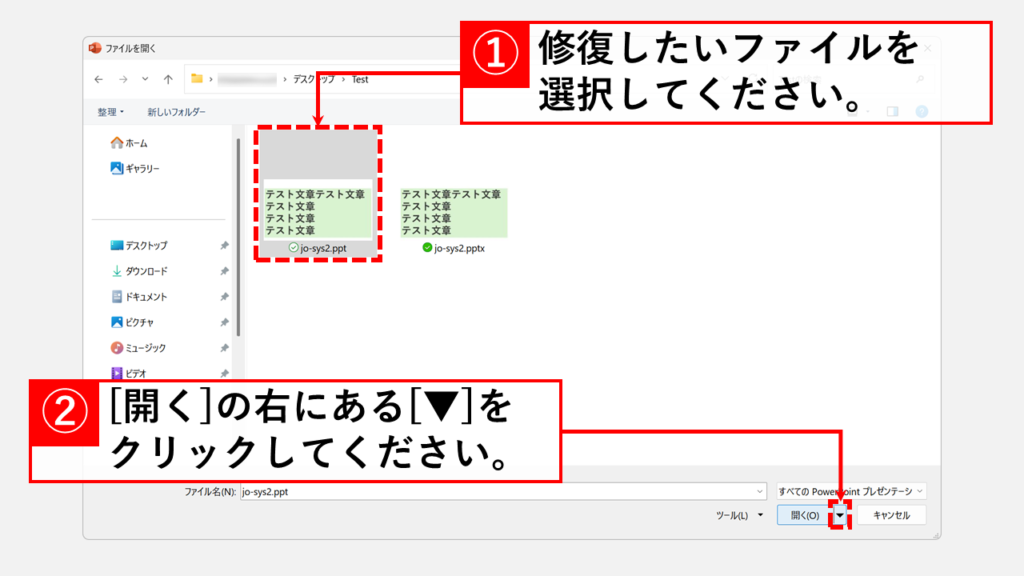Go forward with the right arrow

click(x=123, y=80)
